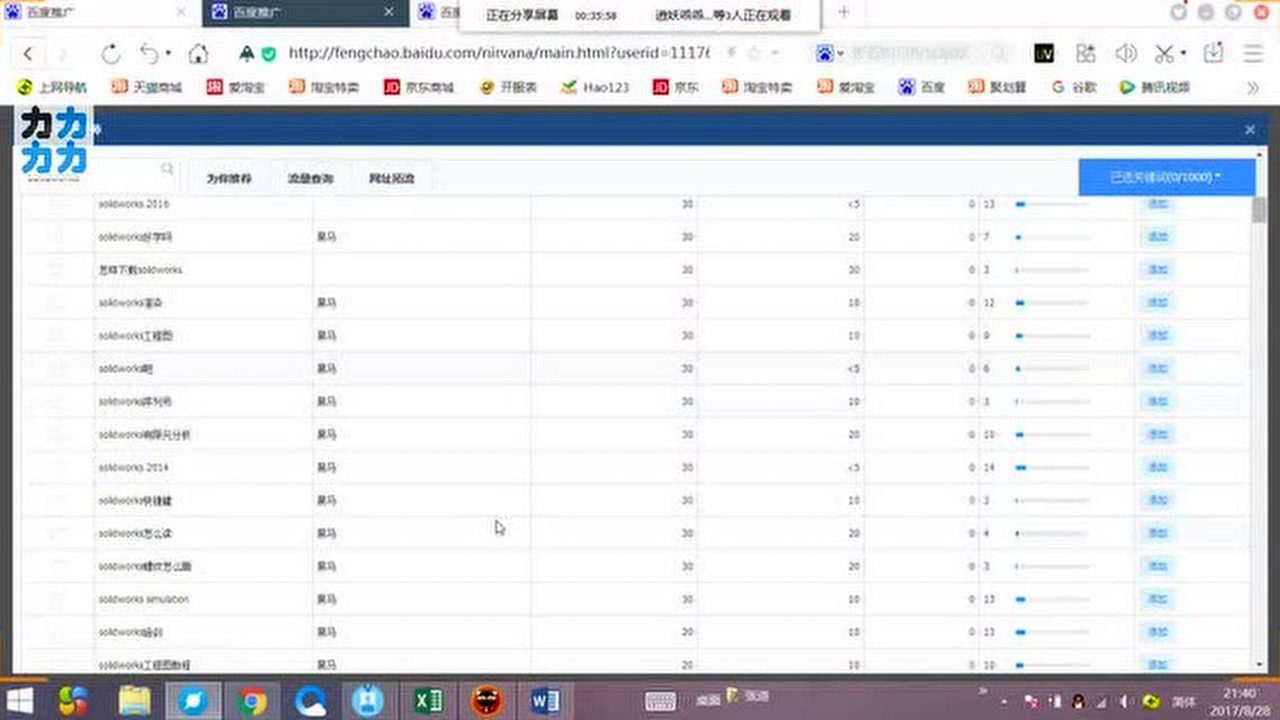Click the green security shield in address bar
Screen dimensions: 1280x720
point(269,53)
